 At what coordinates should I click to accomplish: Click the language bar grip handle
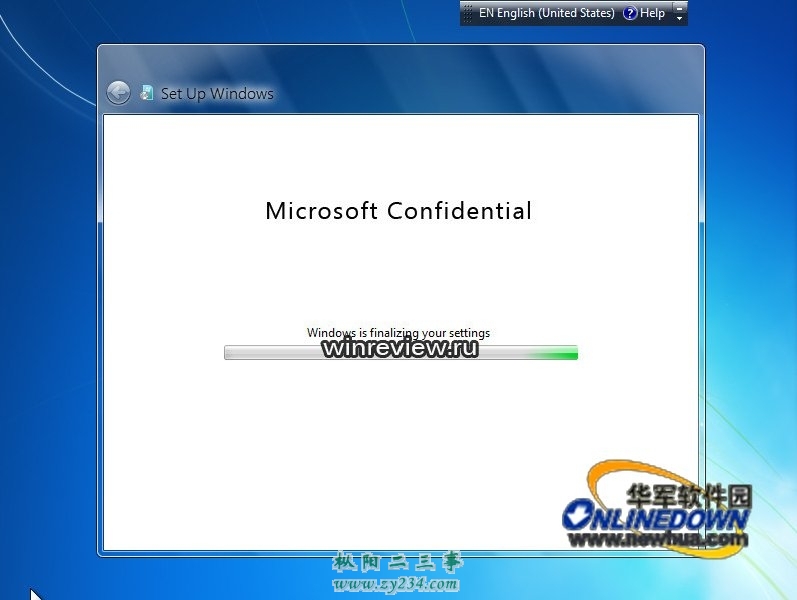click(468, 13)
